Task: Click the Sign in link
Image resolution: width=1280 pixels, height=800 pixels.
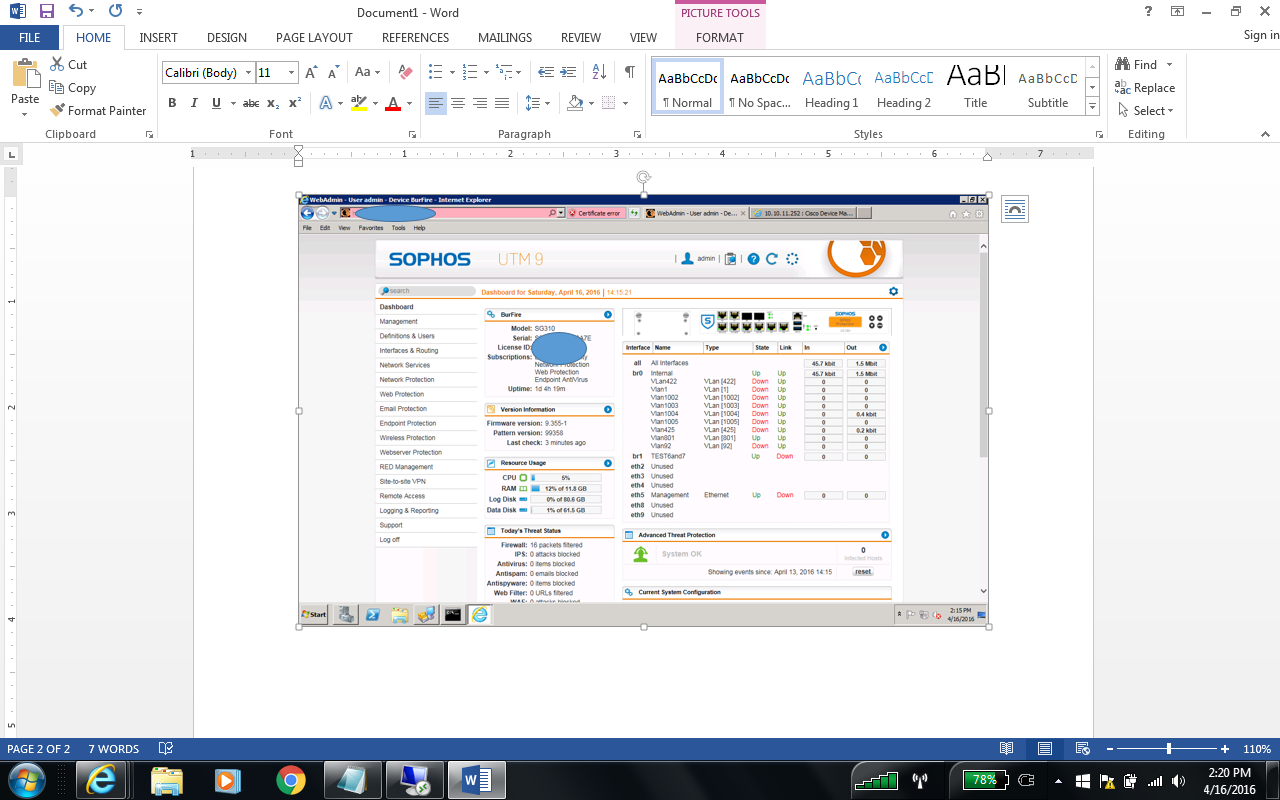Action: tap(1261, 35)
